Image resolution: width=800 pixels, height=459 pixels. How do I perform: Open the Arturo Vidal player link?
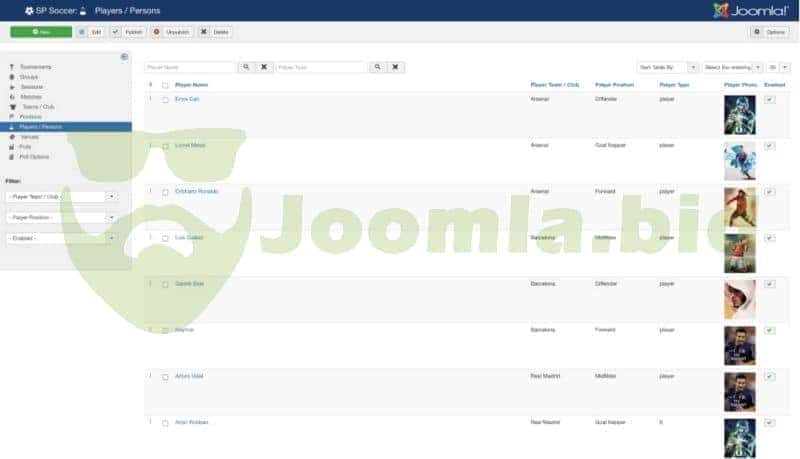[189, 376]
